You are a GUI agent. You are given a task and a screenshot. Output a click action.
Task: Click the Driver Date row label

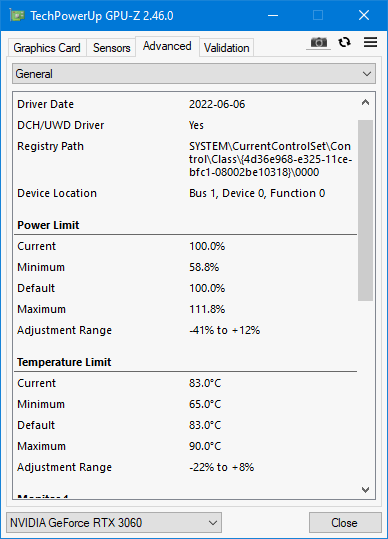pyautogui.click(x=46, y=104)
